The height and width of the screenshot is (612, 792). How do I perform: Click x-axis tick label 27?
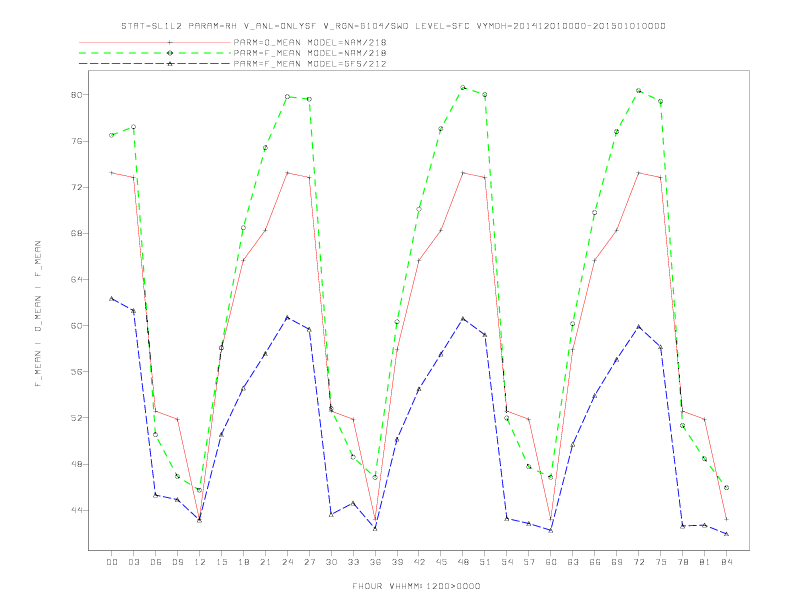click(x=309, y=562)
